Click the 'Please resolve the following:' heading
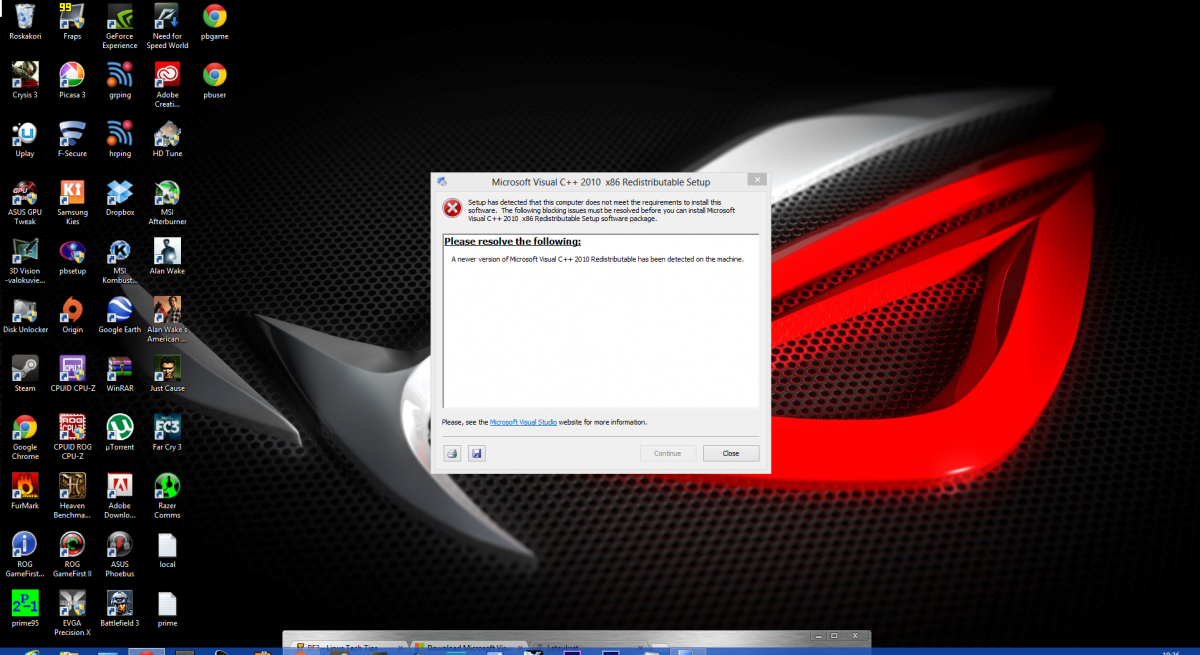The width and height of the screenshot is (1200, 655). click(512, 242)
